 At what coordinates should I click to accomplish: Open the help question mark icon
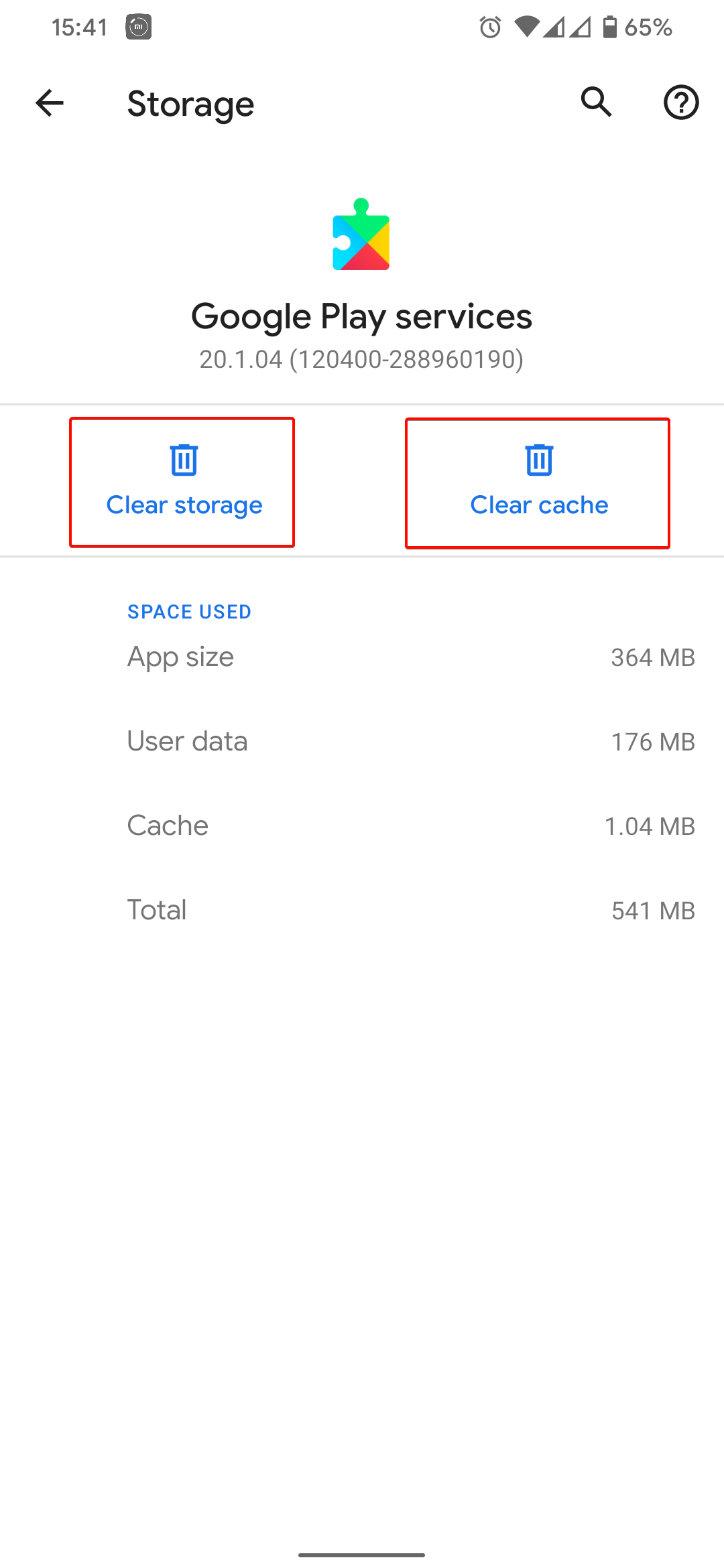(x=681, y=103)
